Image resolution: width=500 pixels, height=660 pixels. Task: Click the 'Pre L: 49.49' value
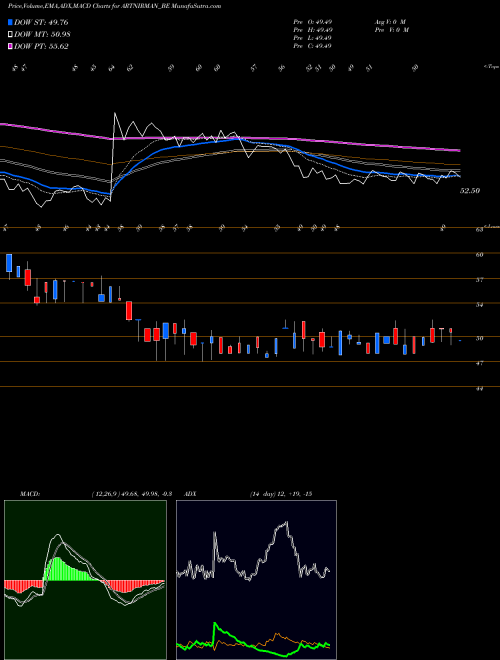(x=313, y=38)
